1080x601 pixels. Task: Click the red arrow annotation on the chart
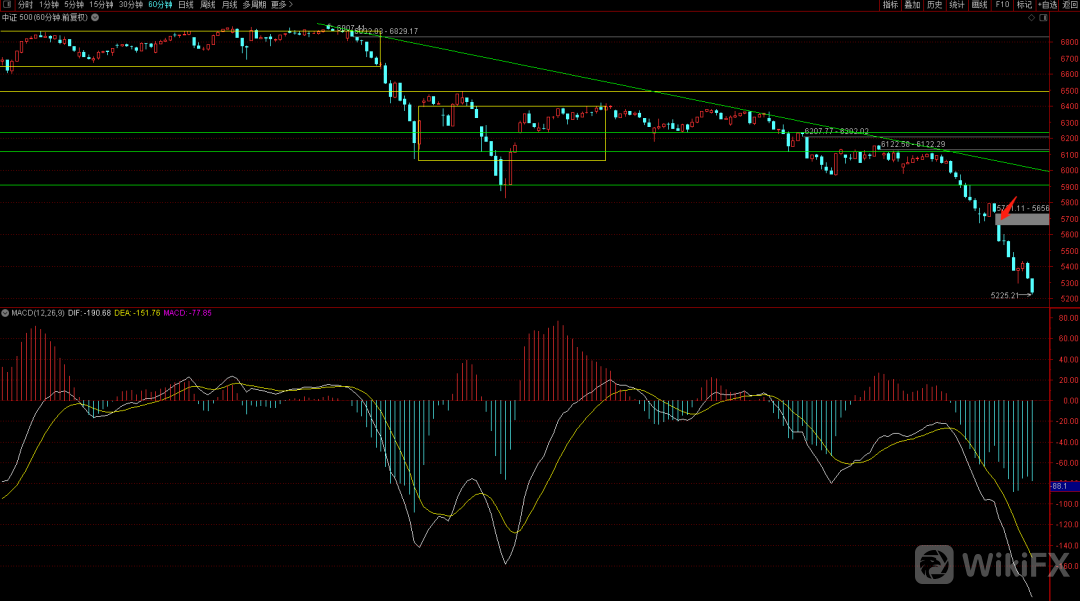1008,207
